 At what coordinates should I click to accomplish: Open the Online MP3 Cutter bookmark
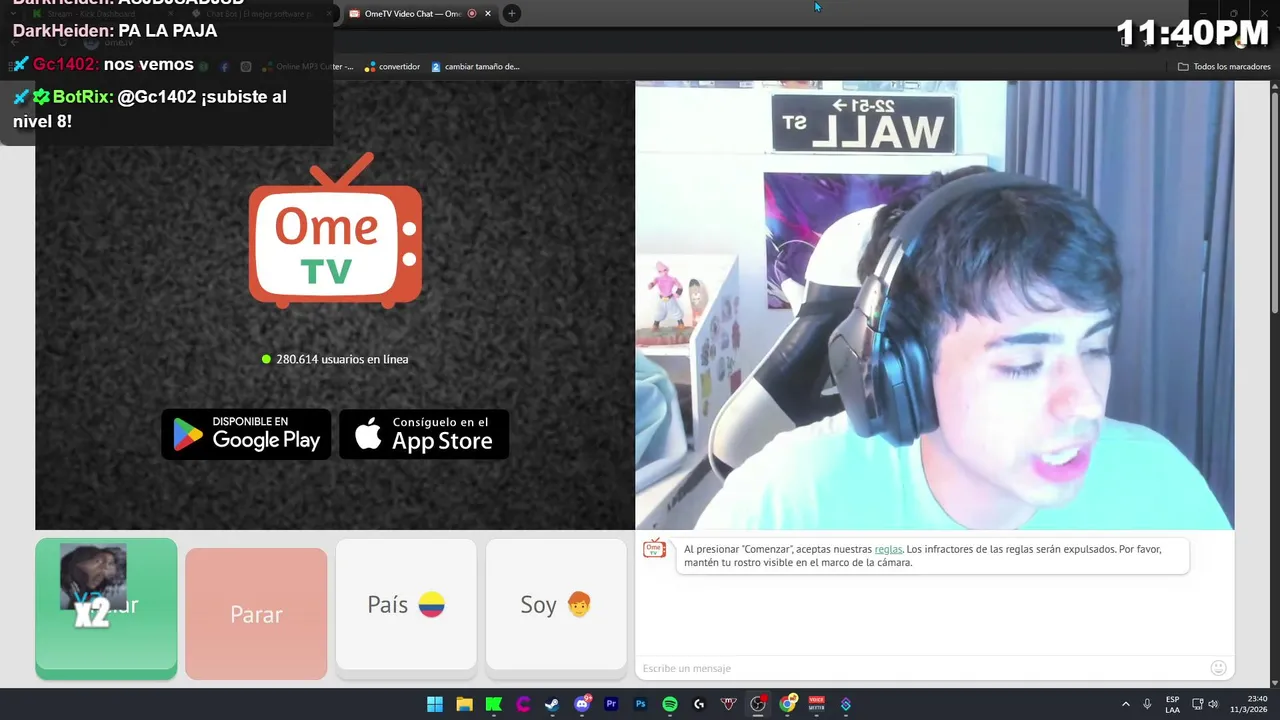(x=307, y=67)
